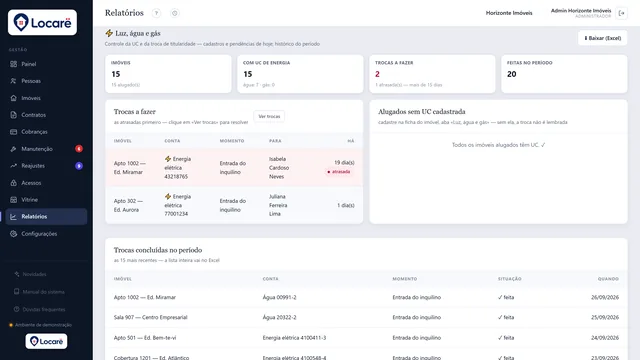The image size is (640, 360).
Task: Click the logout icon at top right
Action: [622, 13]
